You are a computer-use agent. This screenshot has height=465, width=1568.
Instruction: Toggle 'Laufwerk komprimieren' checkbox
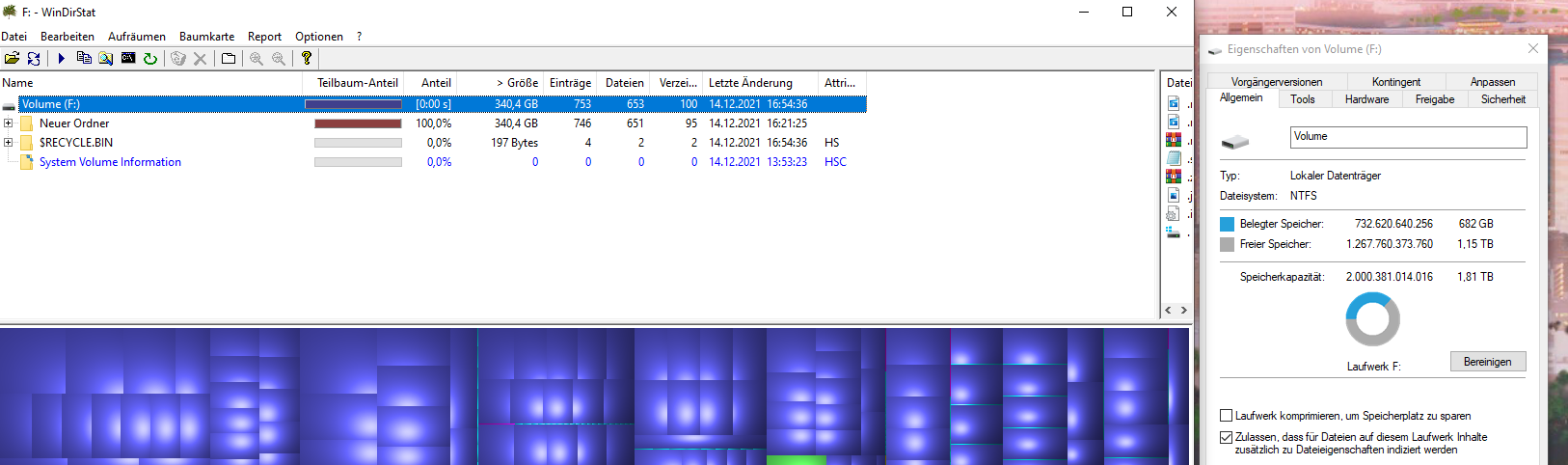tap(1227, 416)
